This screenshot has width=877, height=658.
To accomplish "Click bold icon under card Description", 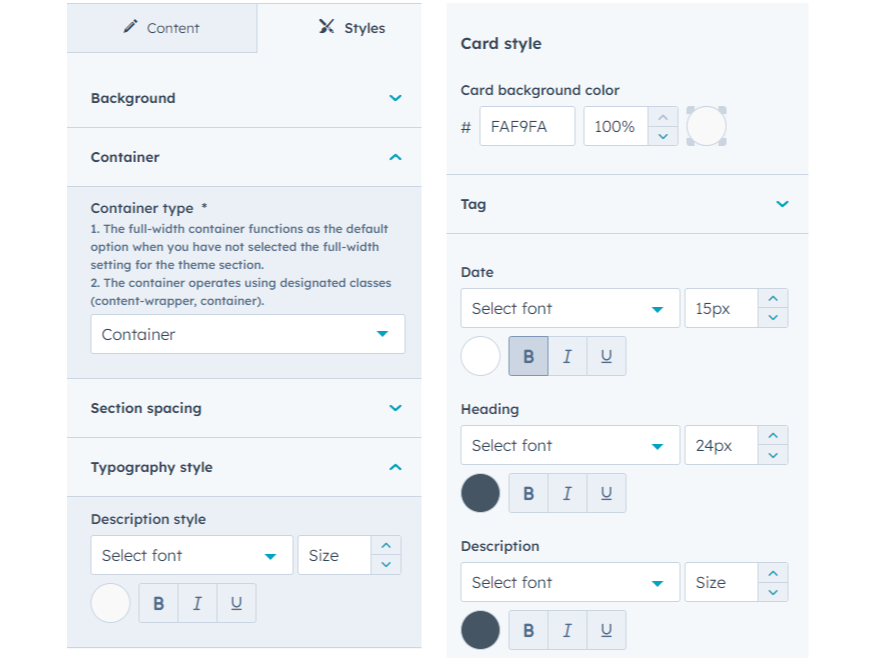I will tap(528, 631).
